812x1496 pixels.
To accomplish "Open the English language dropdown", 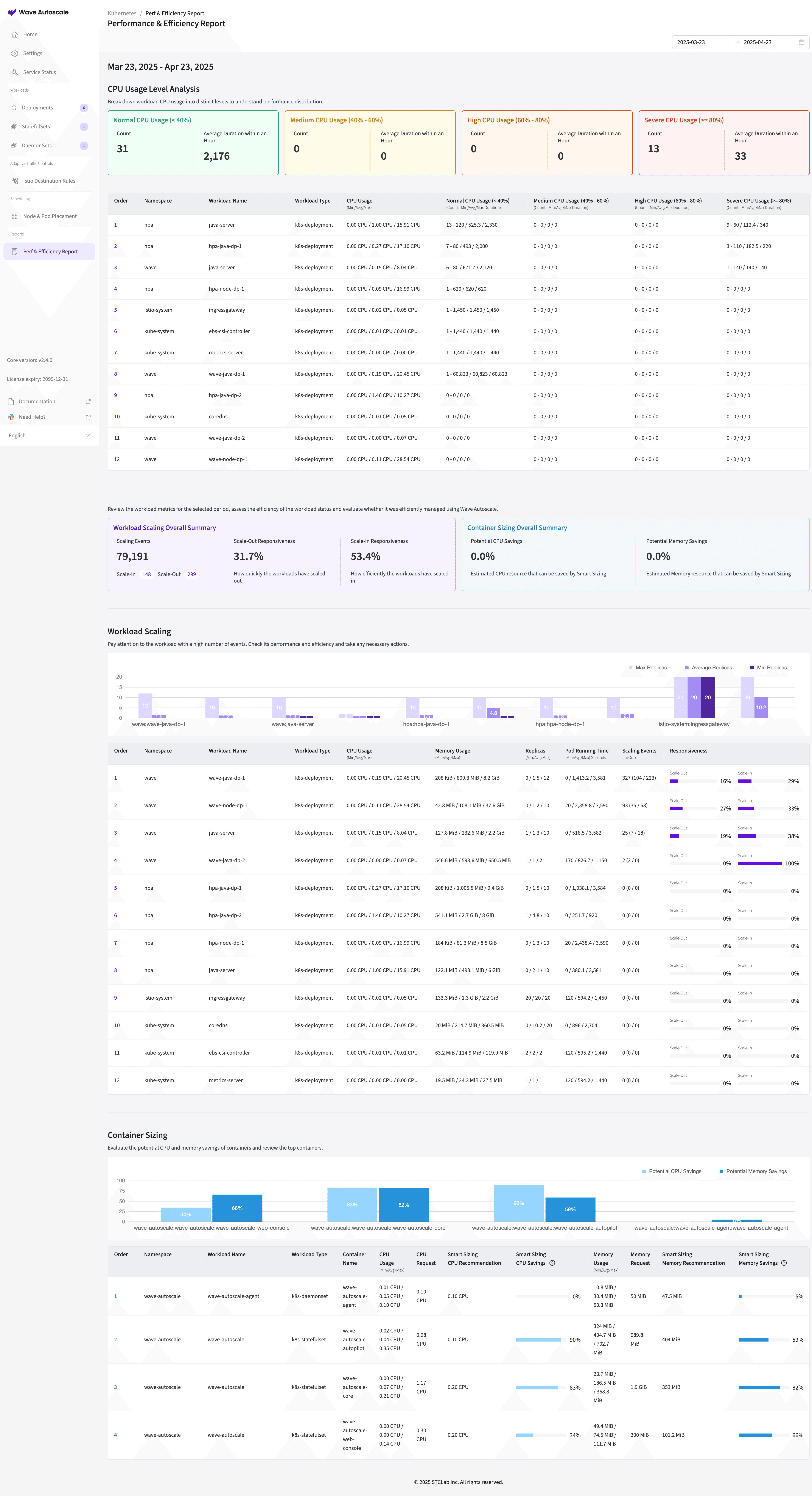I will (49, 436).
